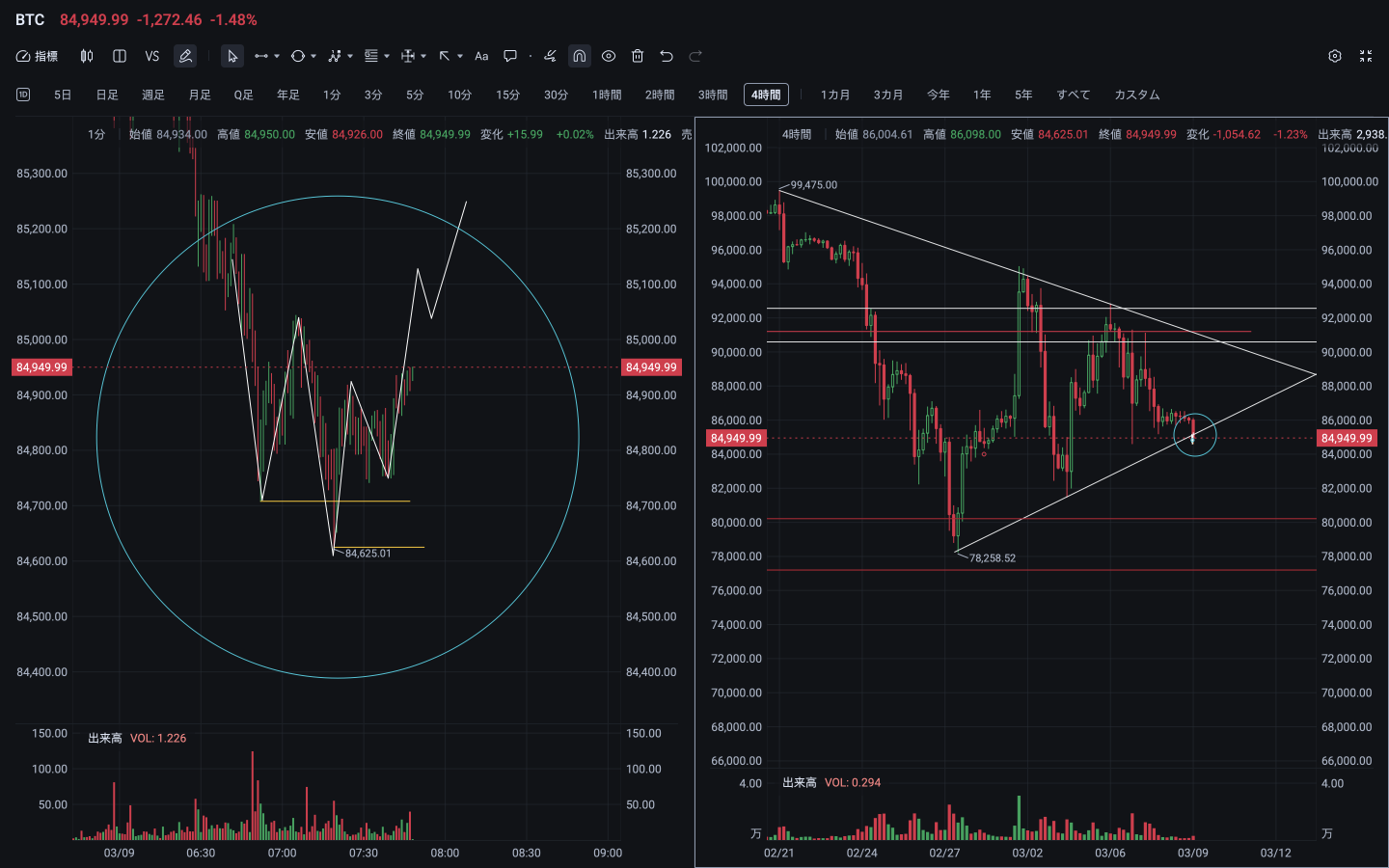The width and height of the screenshot is (1389, 868).
Task: Click the 出来高 VOL: 0.294 label
Action: click(831, 782)
